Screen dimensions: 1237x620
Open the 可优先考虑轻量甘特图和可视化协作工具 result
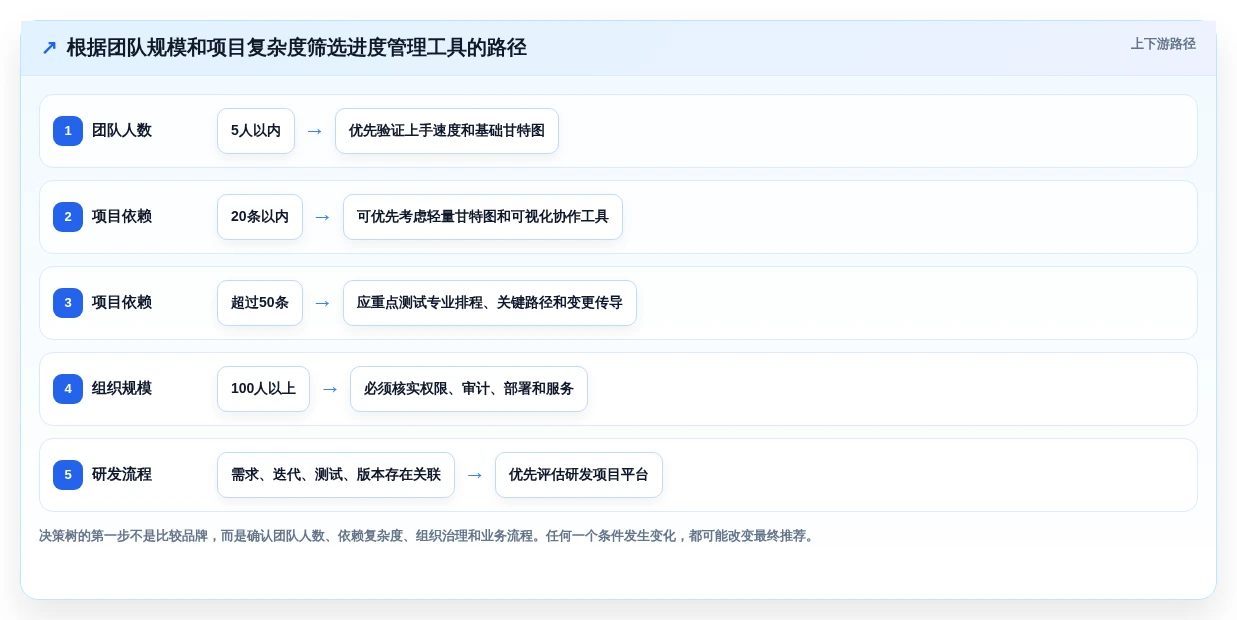click(483, 217)
